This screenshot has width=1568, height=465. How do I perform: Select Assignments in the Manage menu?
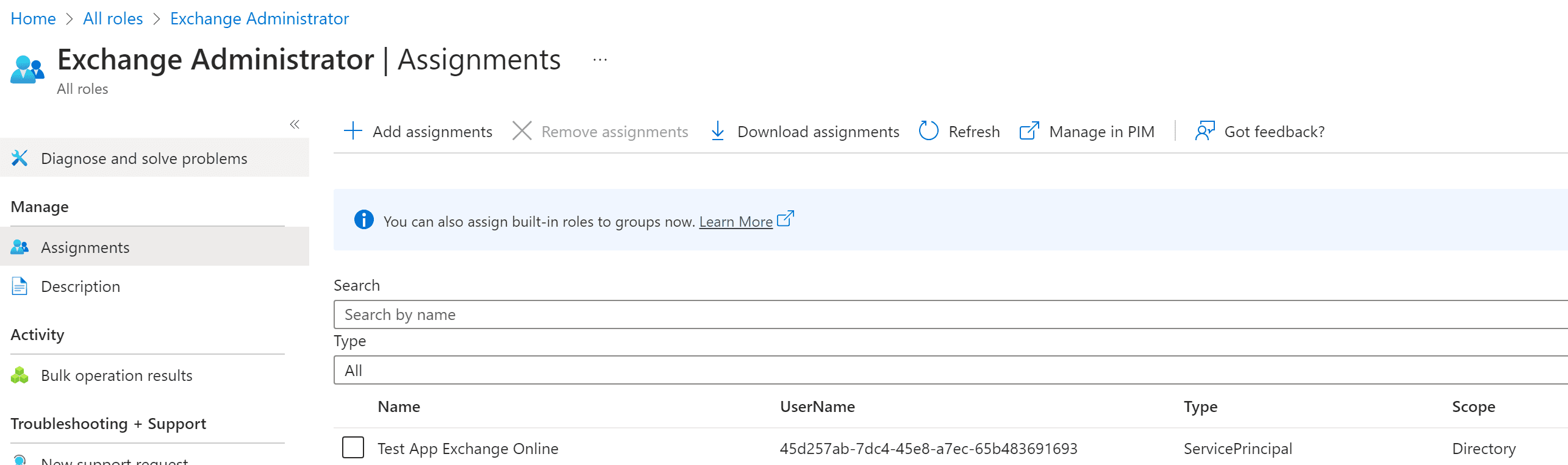[85, 247]
